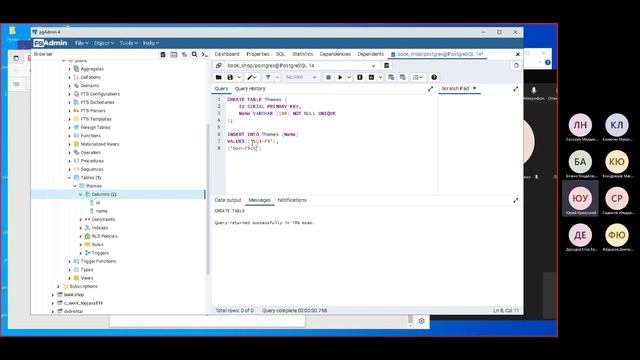This screenshot has height=360, width=640.
Task: Select the dvdrental database in the tree
Action: coord(73,311)
